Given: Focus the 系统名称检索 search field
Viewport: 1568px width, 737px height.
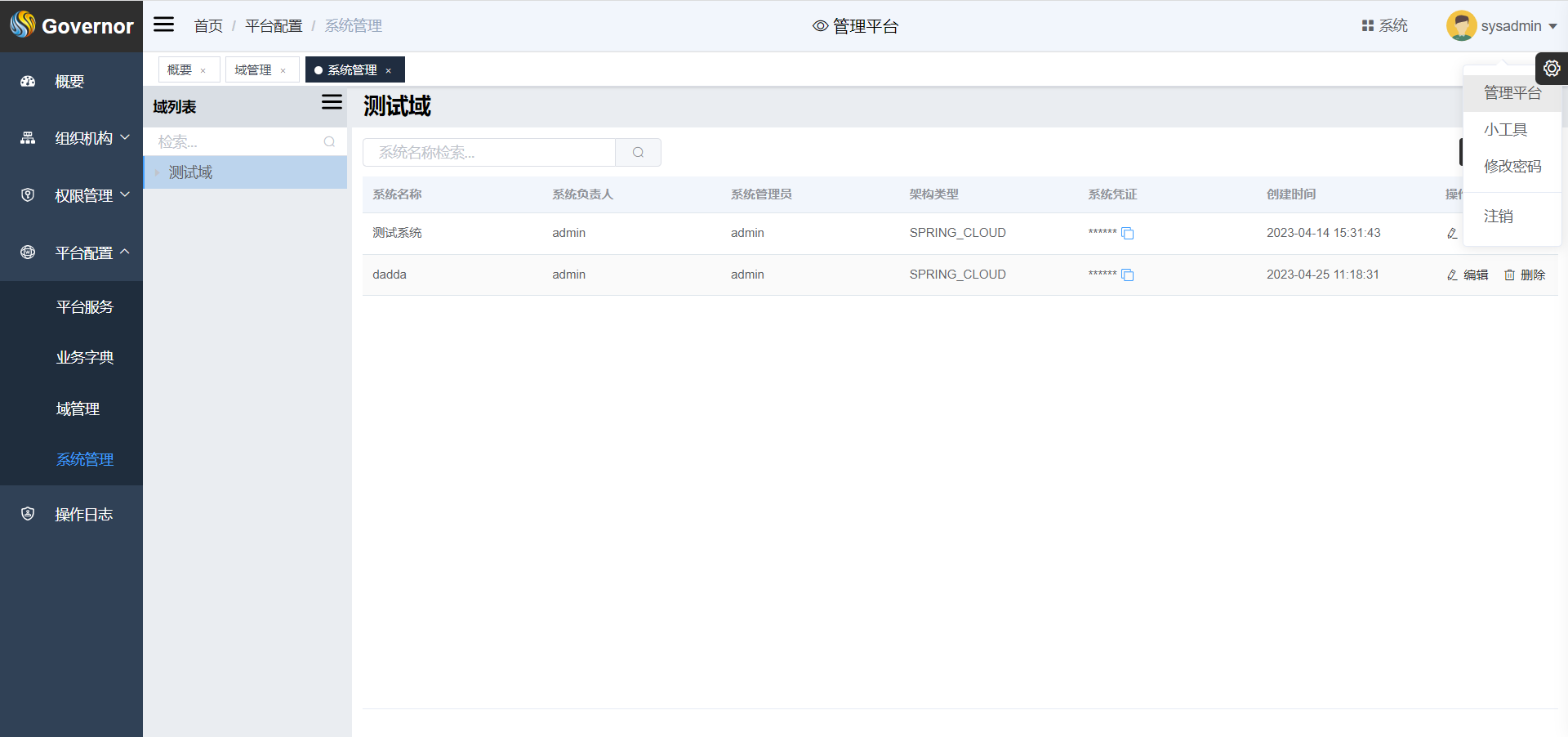Looking at the screenshot, I should [488, 153].
